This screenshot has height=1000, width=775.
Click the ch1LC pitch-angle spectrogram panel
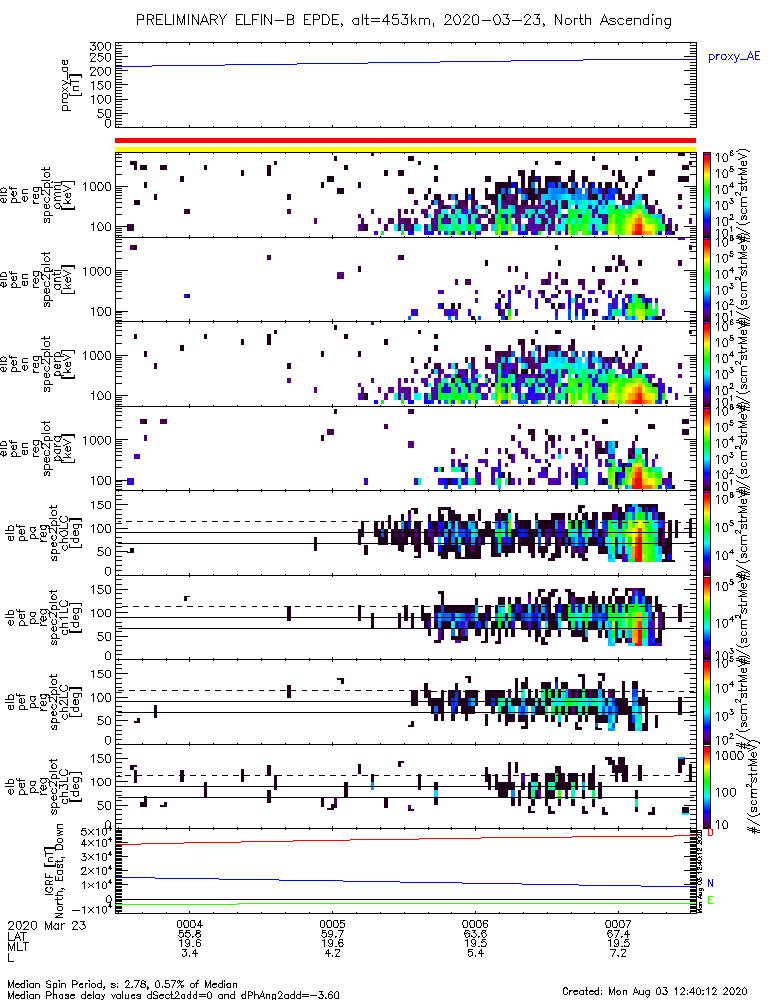point(405,617)
